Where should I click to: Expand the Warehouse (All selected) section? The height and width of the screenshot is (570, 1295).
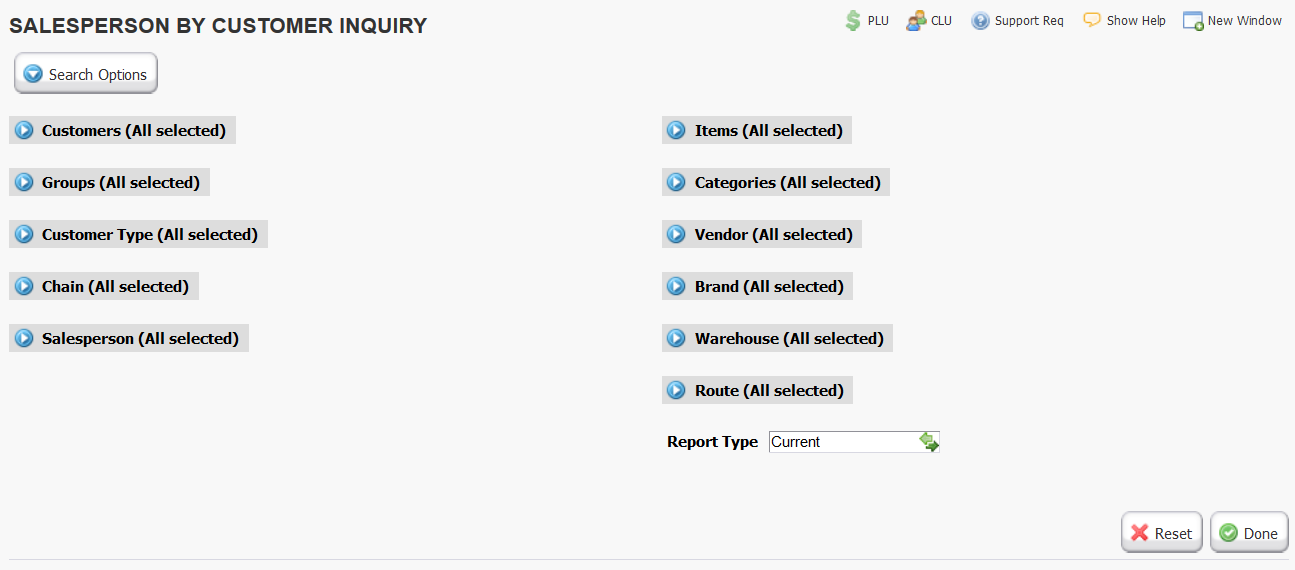[777, 339]
